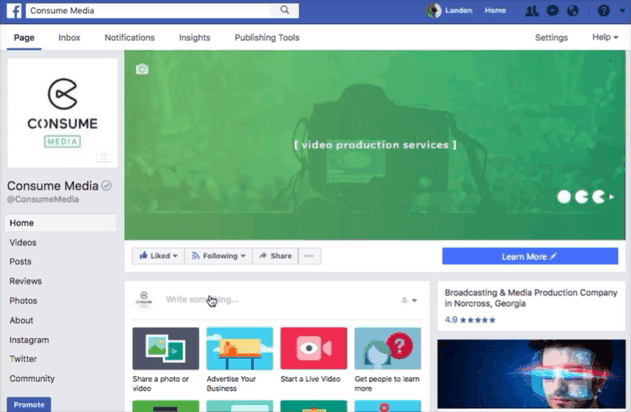Open the Insights tab
The image size is (631, 412).
tap(194, 38)
